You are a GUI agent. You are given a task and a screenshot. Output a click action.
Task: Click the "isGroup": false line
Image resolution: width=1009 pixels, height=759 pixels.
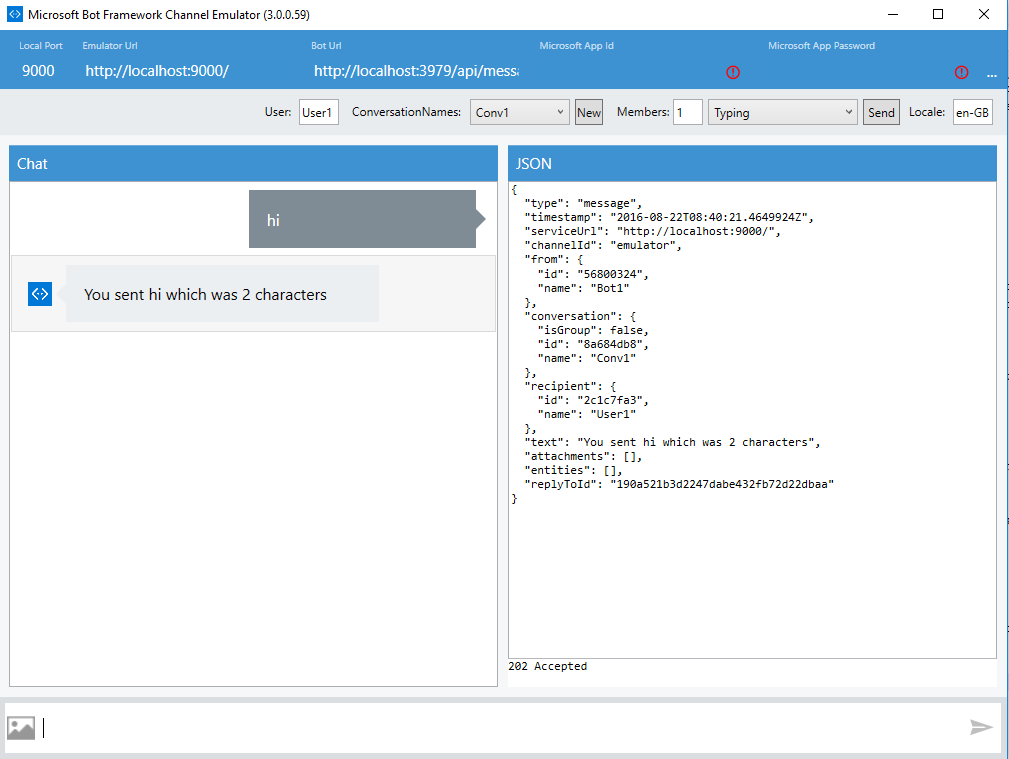coord(593,330)
